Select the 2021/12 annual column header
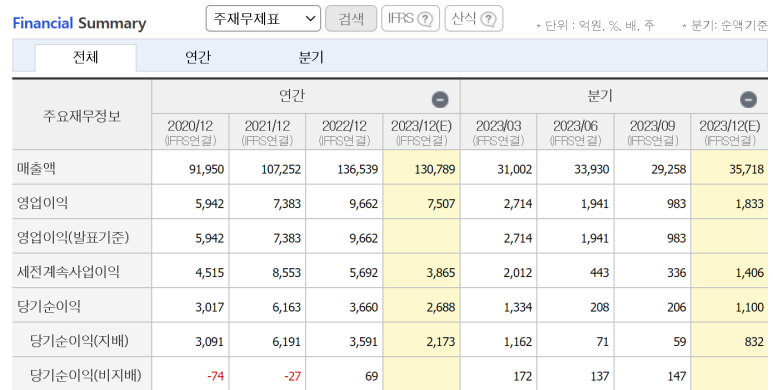Viewport: 773px width, 390px height. click(267, 132)
